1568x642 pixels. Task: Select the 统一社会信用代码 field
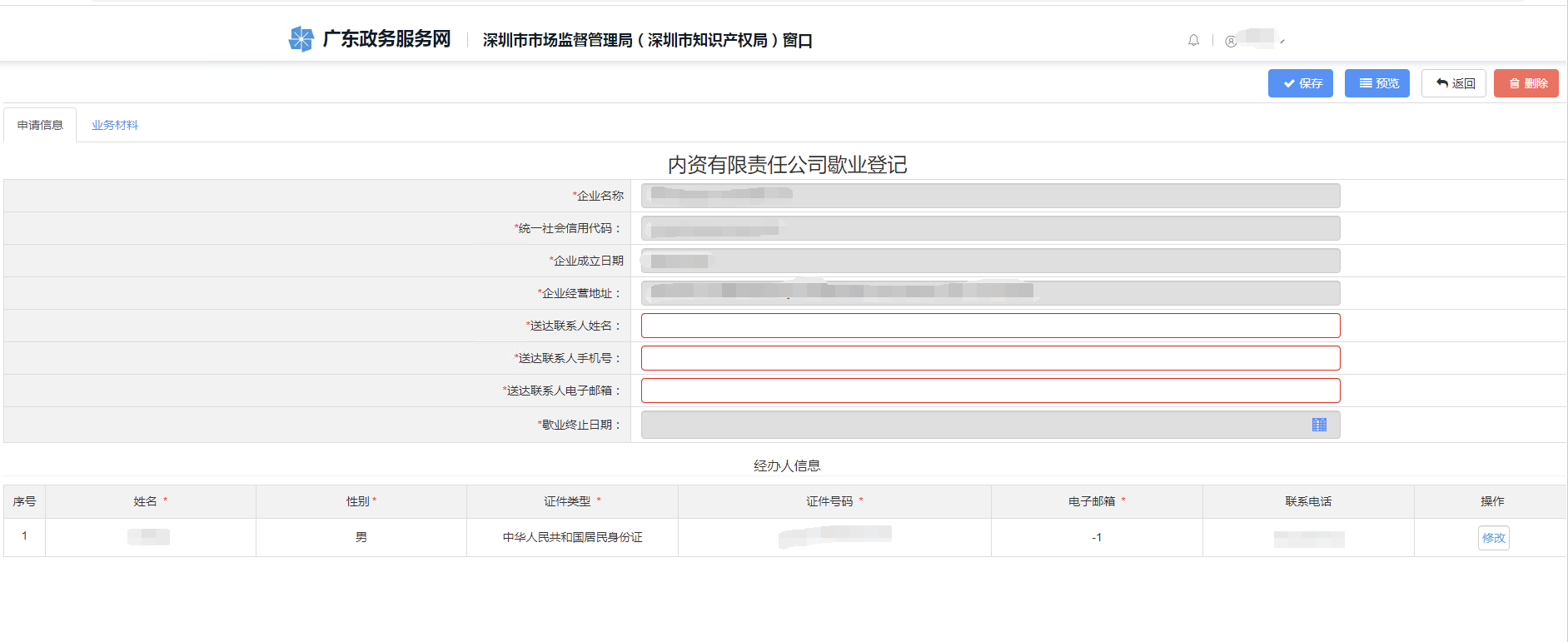[x=990, y=228]
